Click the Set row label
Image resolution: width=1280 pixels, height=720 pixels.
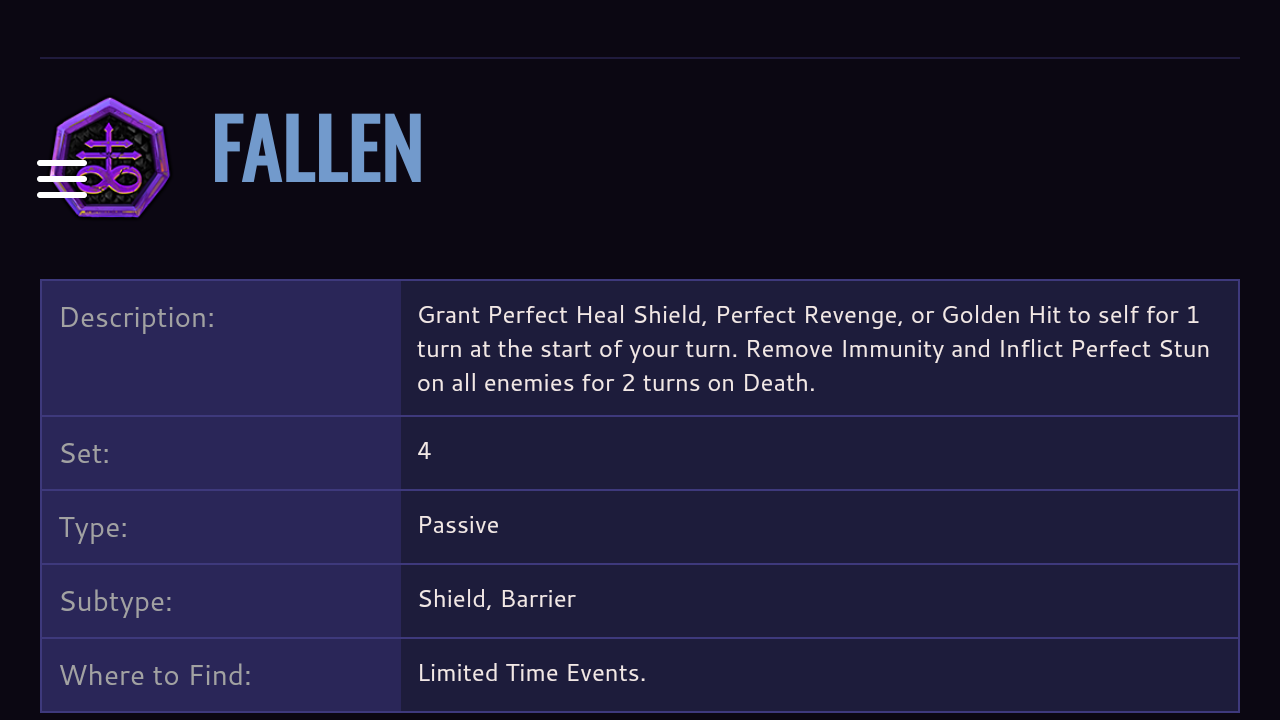(x=84, y=454)
